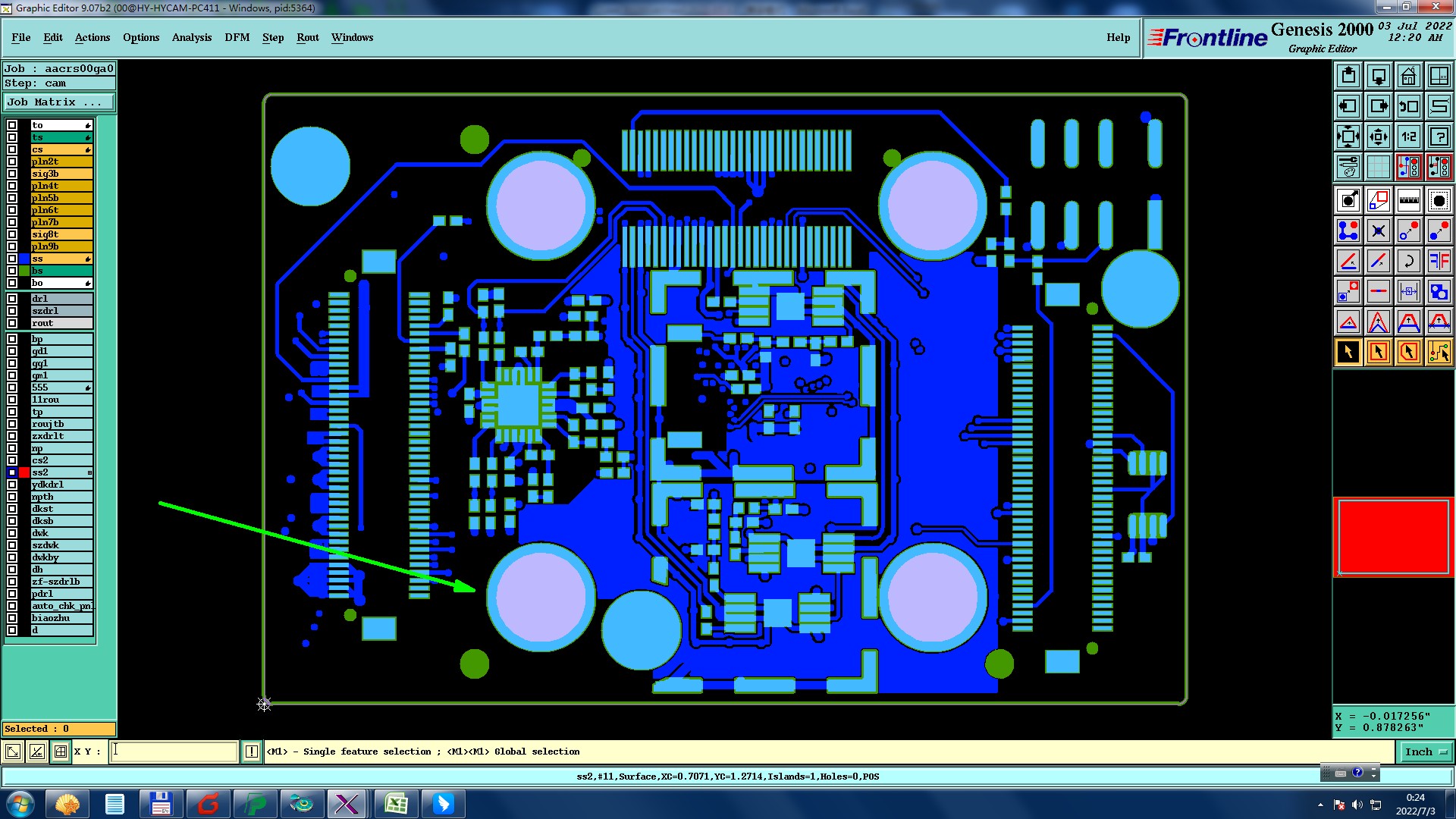Click the grid display icon

click(x=1378, y=167)
